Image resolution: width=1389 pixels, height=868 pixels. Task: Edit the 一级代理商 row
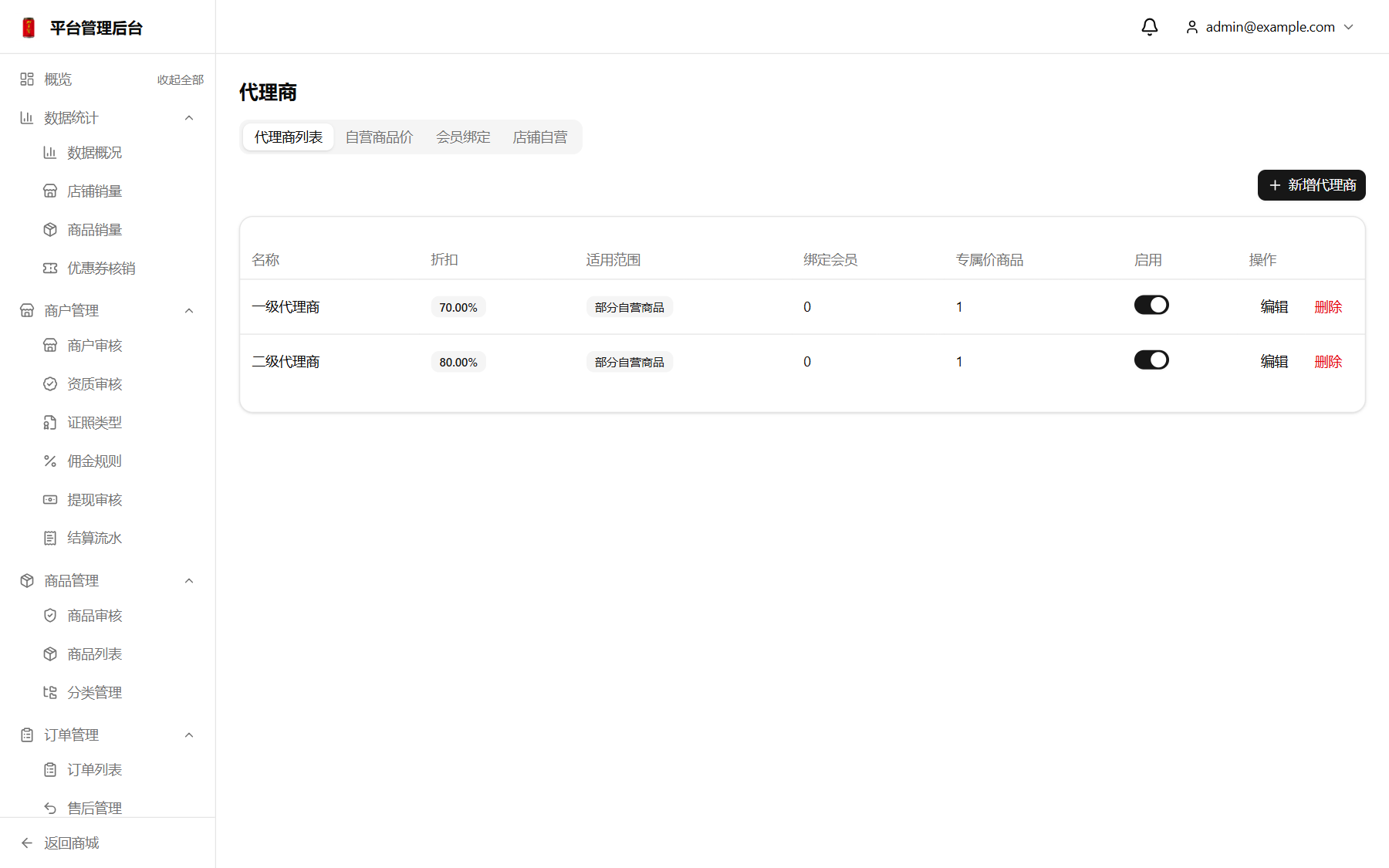[1275, 306]
